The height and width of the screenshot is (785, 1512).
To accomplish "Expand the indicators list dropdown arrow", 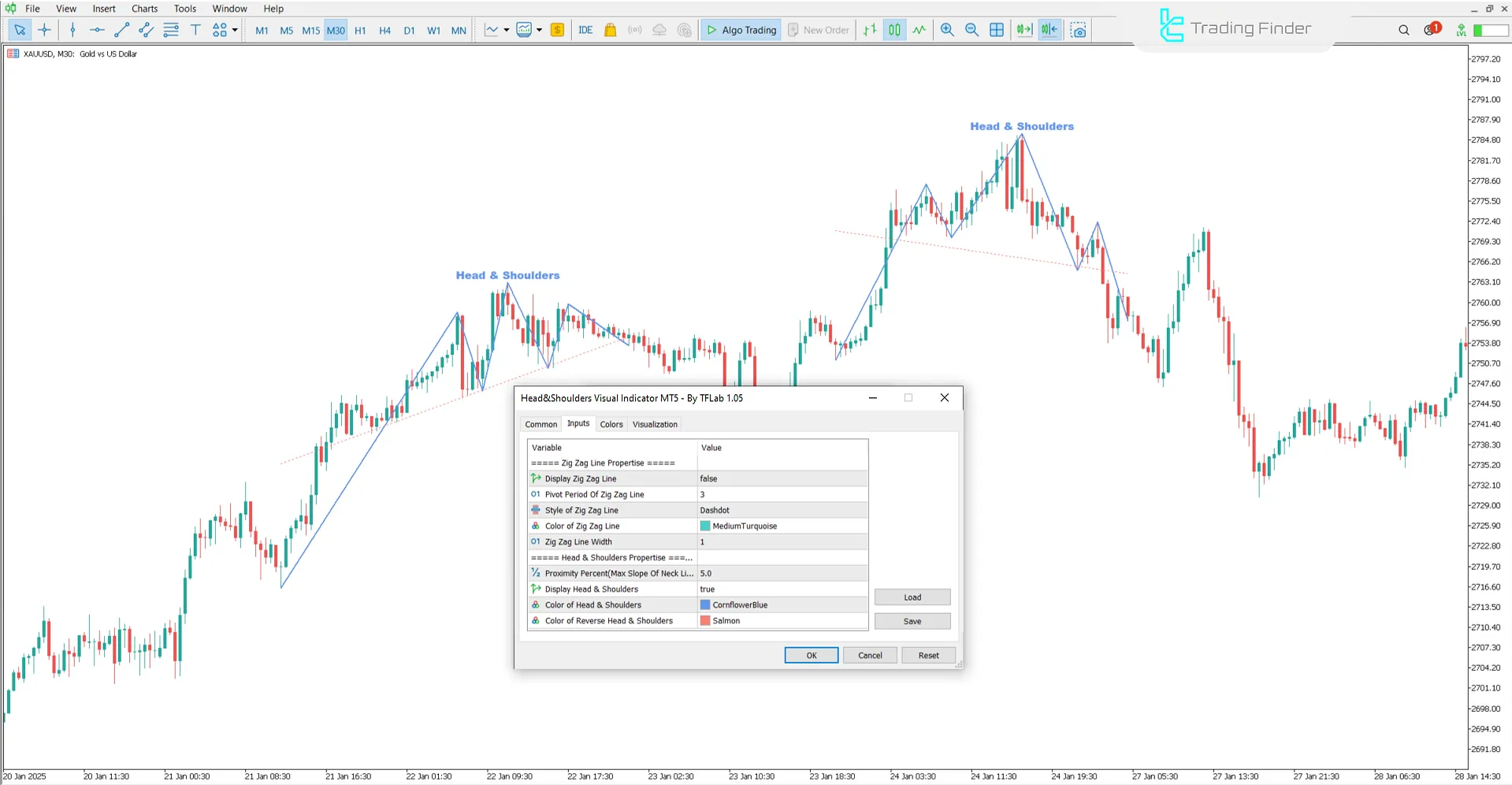I will (x=539, y=30).
